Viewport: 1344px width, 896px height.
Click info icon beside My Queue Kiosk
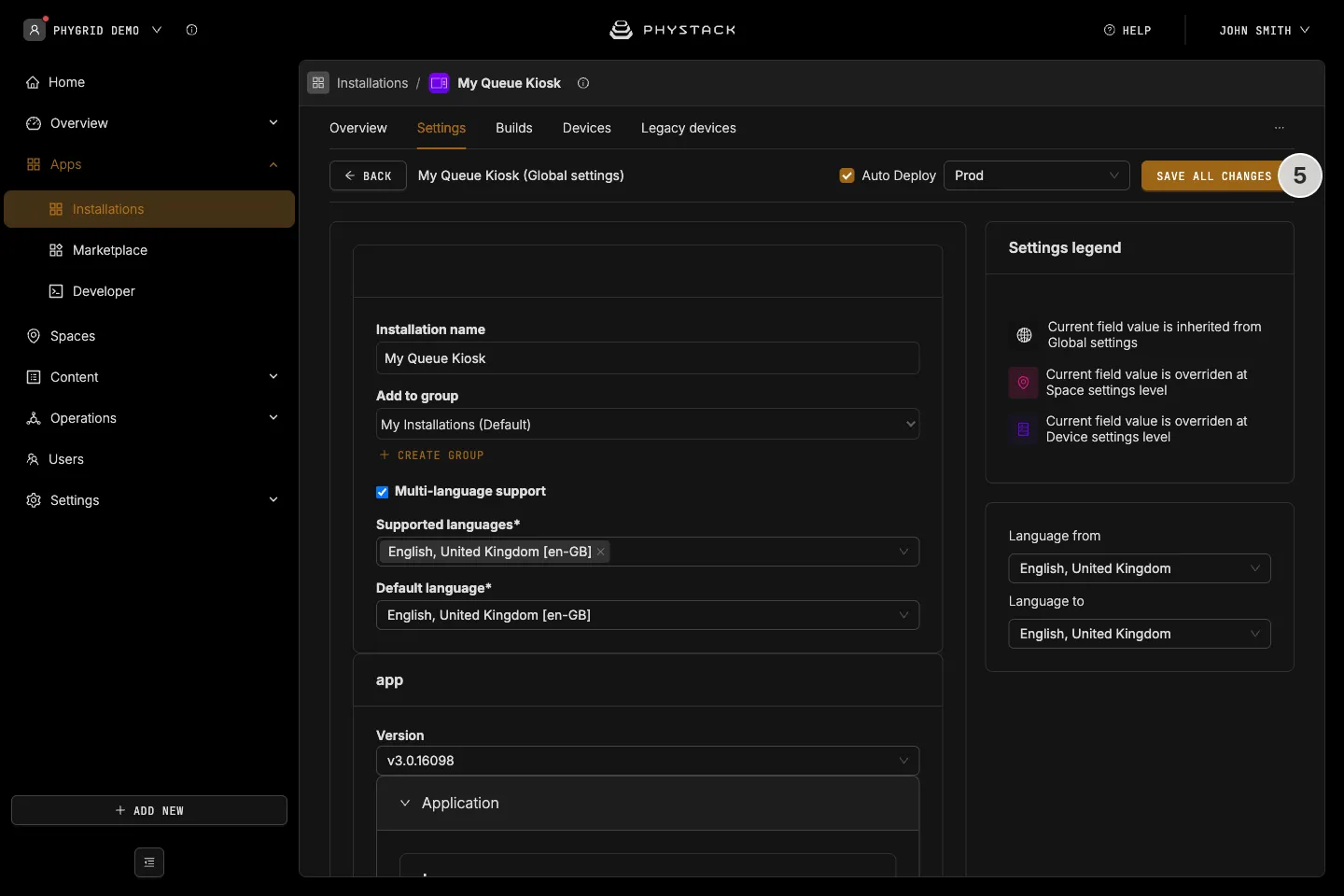583,83
